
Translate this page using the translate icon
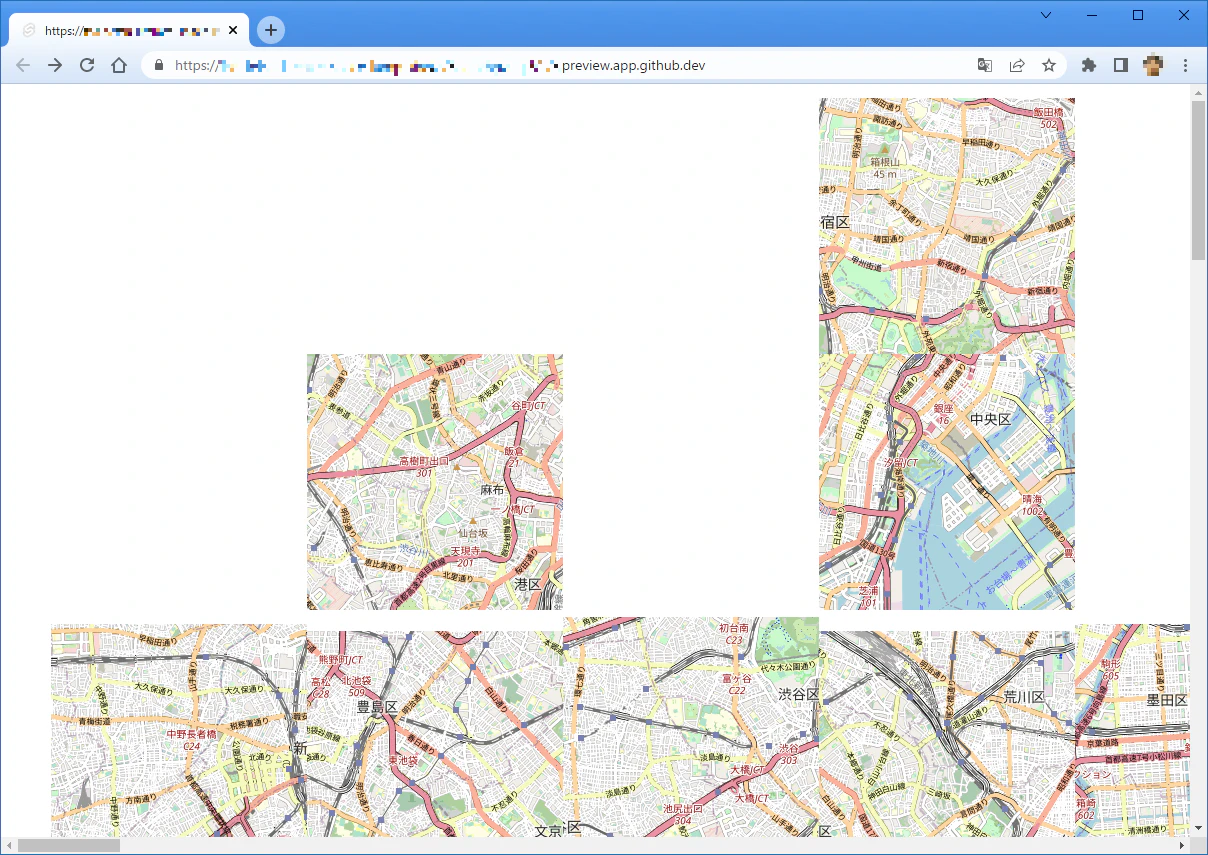(x=985, y=65)
